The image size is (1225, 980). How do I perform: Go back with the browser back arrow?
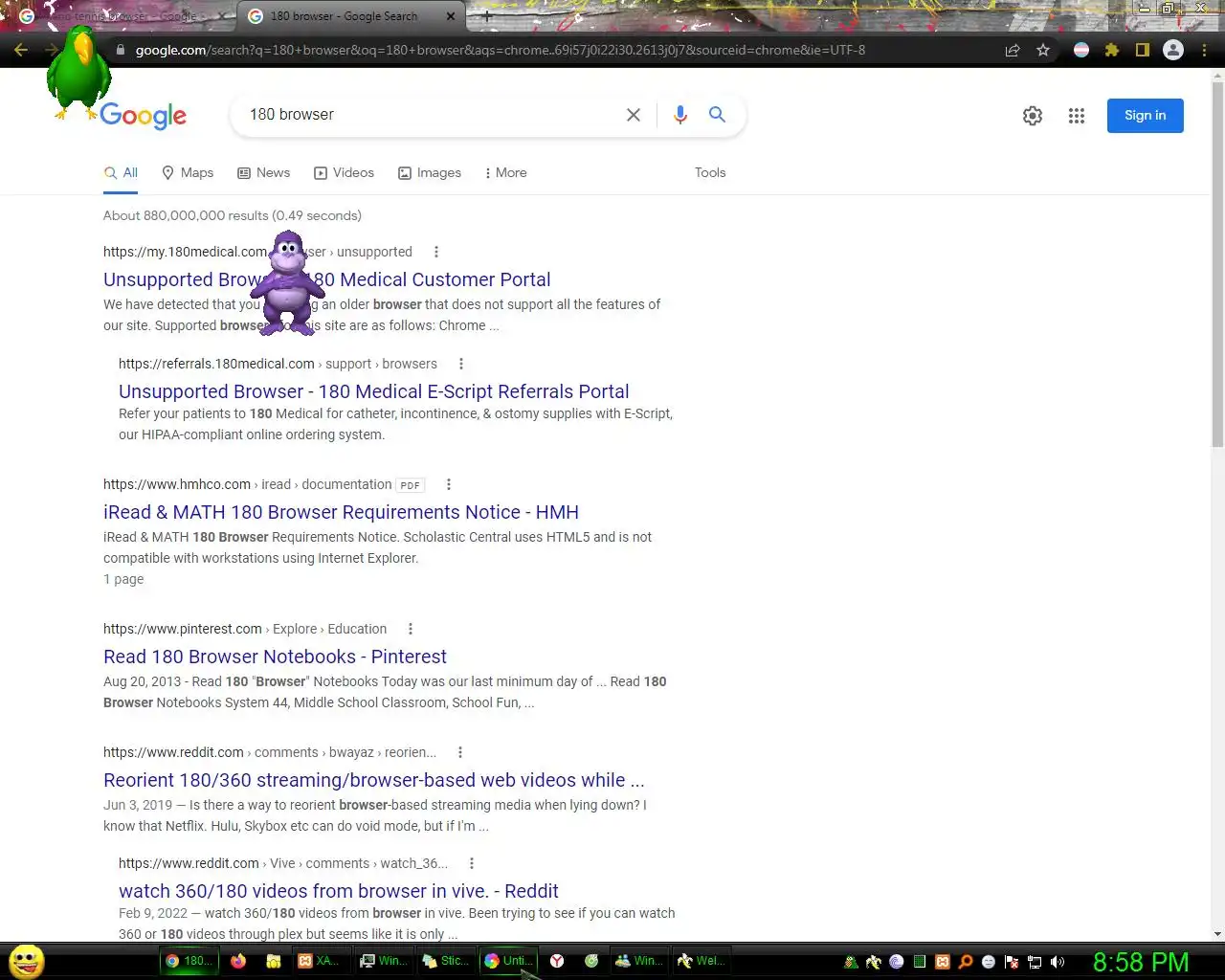click(x=21, y=50)
